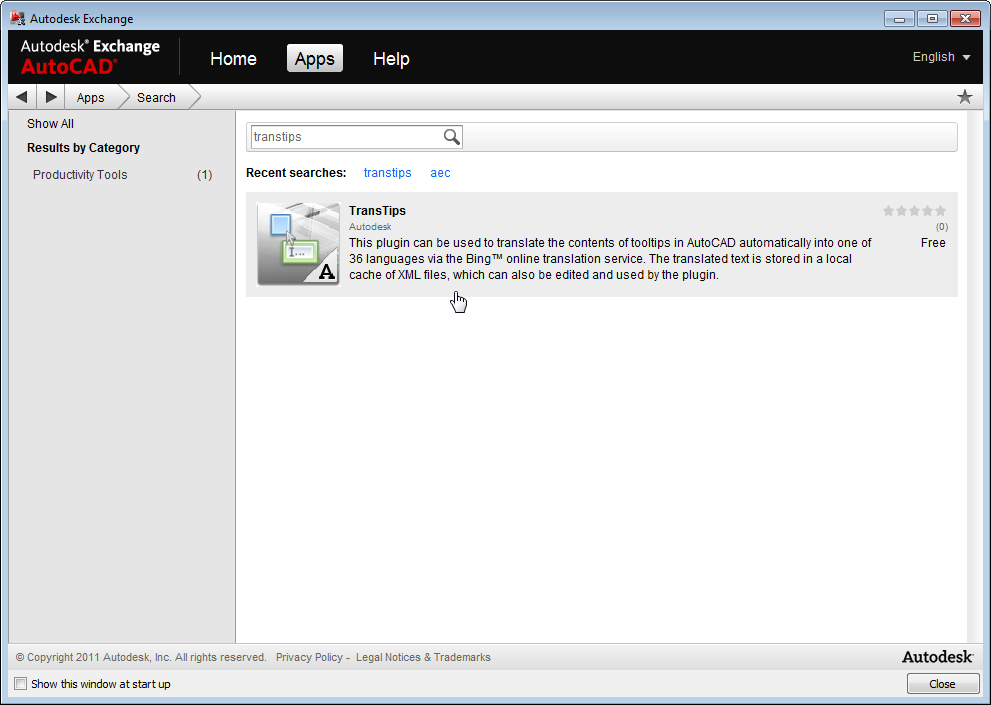The image size is (991, 705).
Task: Click the favorites star icon
Action: (x=964, y=97)
